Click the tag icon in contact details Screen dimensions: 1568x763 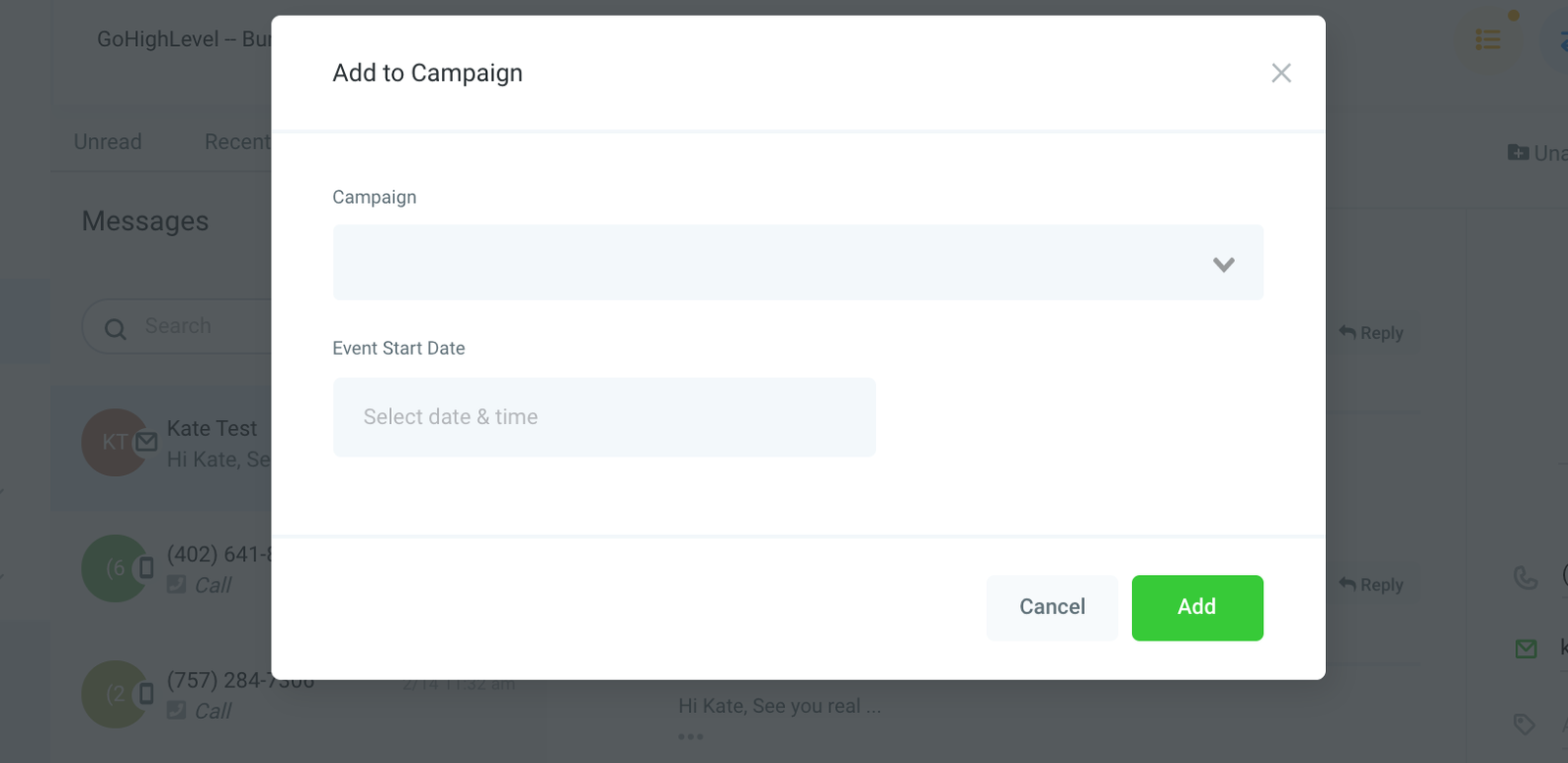click(x=1524, y=725)
